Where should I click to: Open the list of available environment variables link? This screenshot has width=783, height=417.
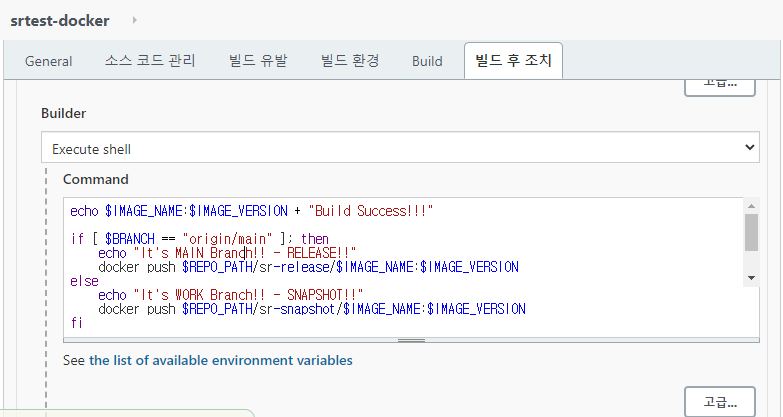pos(221,360)
